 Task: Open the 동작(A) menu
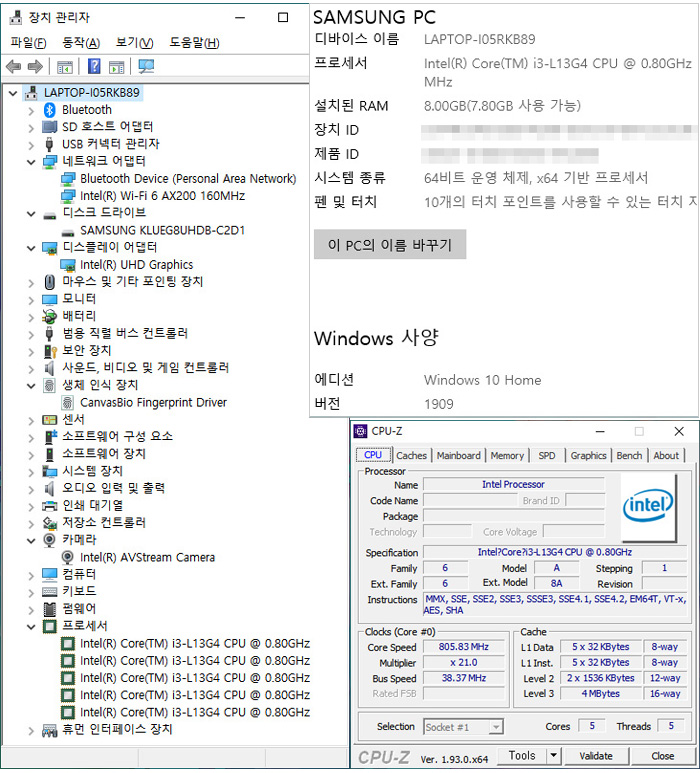[81, 43]
